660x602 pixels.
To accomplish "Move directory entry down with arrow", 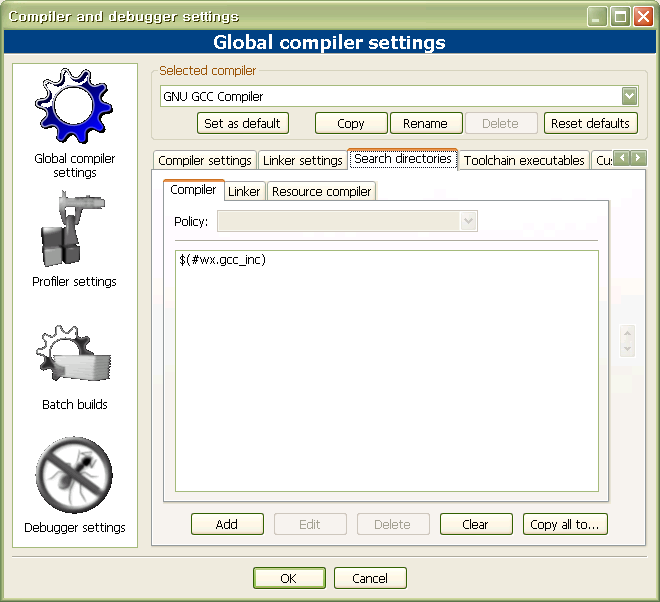I will 627,349.
